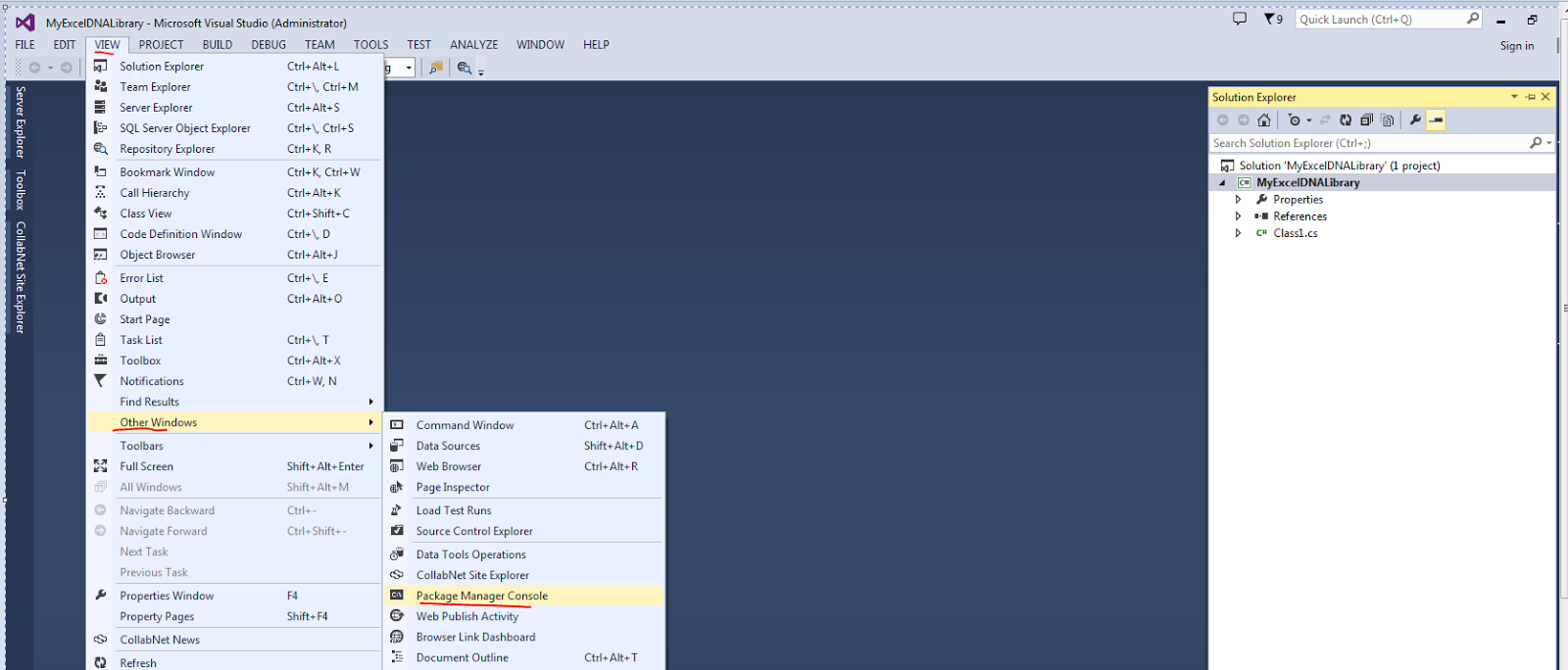Click the search magnifier in Solution Explorer
The image size is (1568, 670).
[x=1536, y=143]
